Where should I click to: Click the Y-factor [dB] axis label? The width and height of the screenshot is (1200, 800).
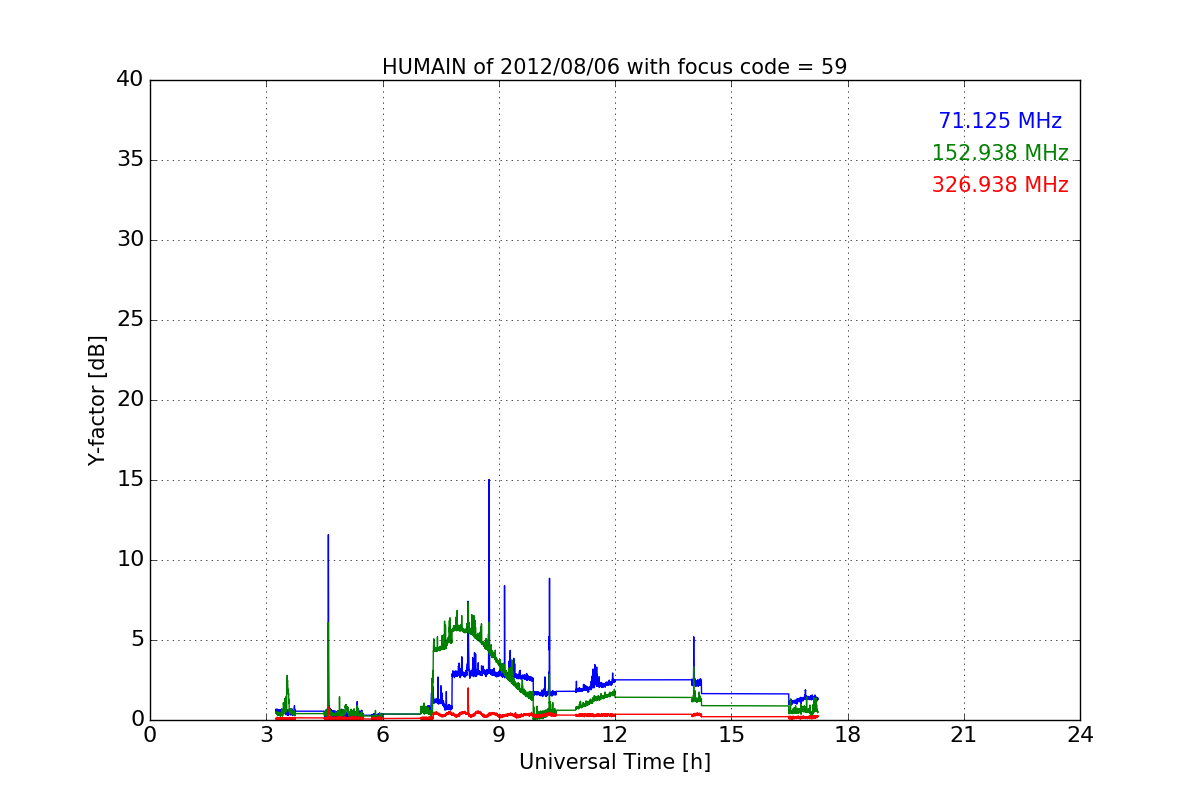[x=97, y=400]
